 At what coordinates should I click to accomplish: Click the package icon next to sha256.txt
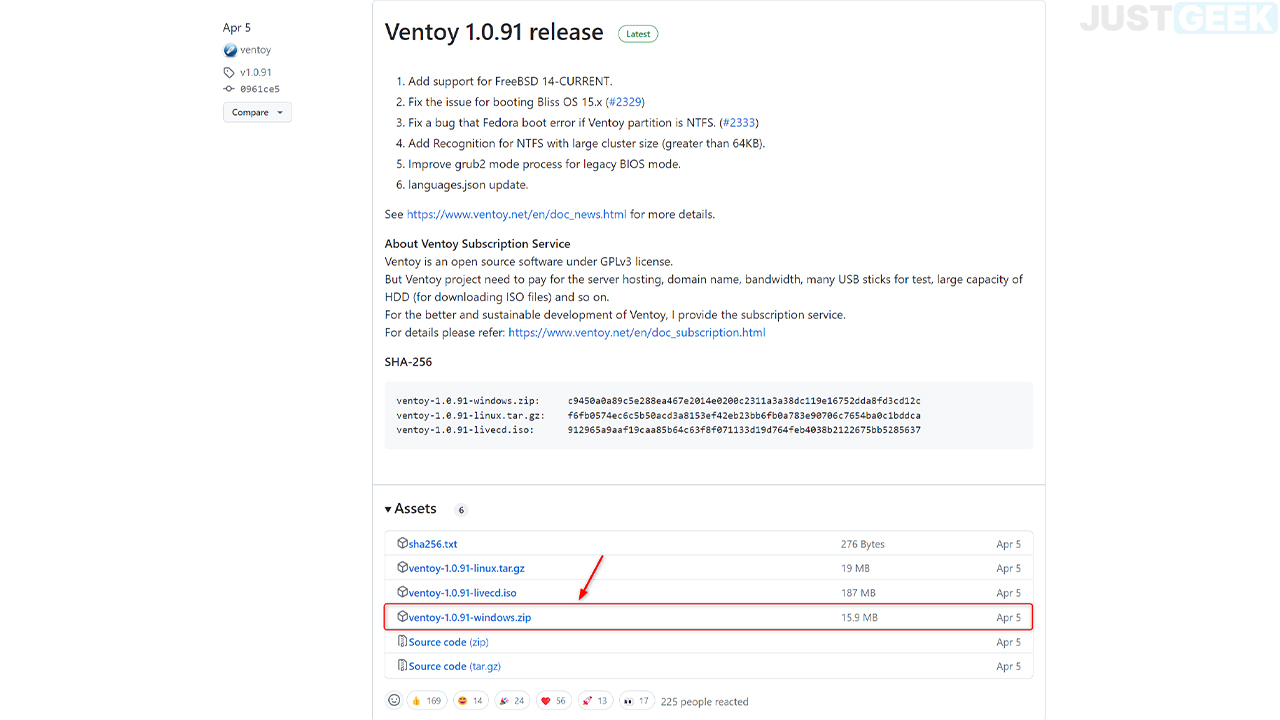(x=402, y=543)
